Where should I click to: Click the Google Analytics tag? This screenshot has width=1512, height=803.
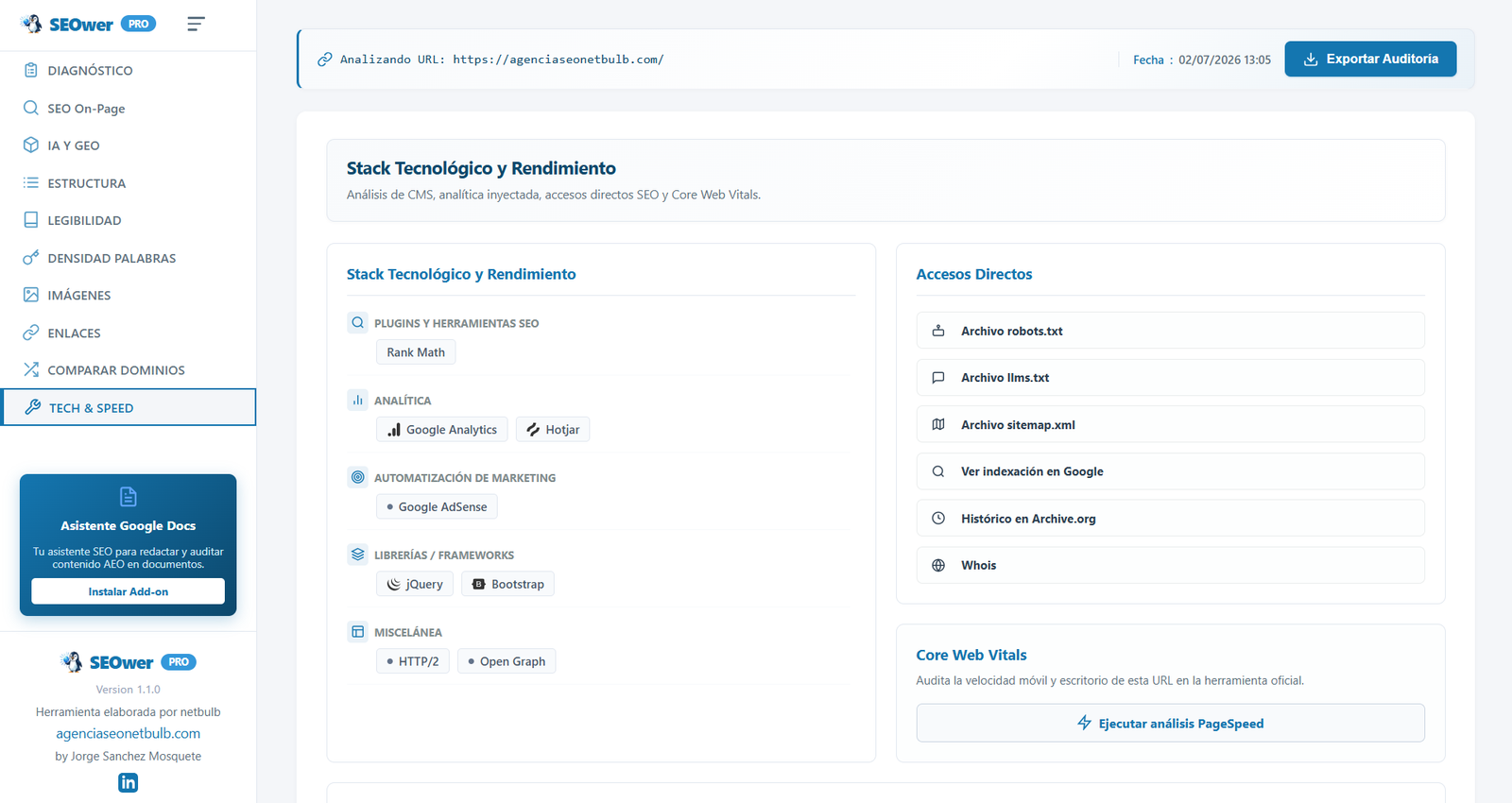tap(442, 430)
